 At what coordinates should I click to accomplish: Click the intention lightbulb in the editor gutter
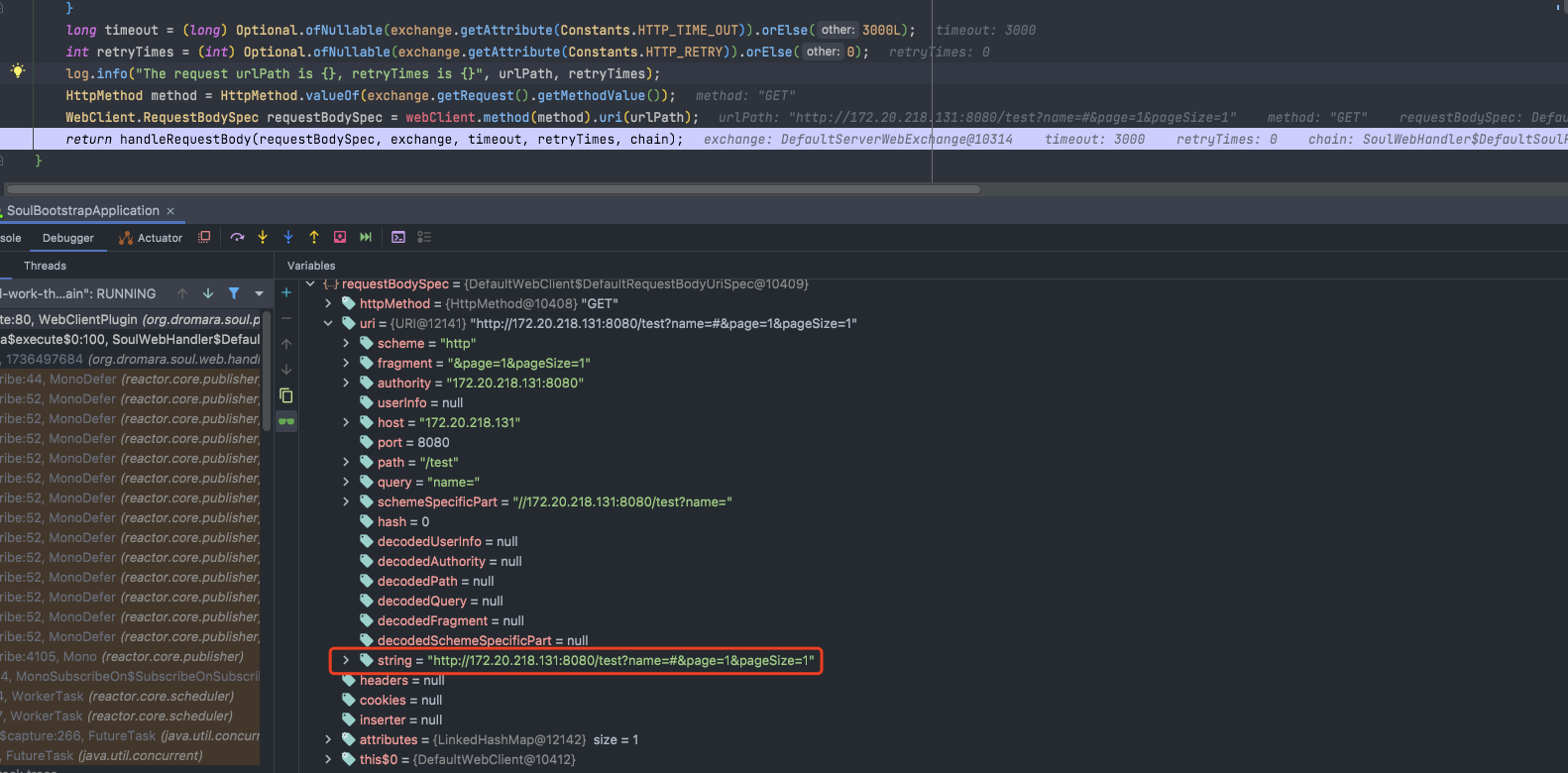tap(18, 71)
